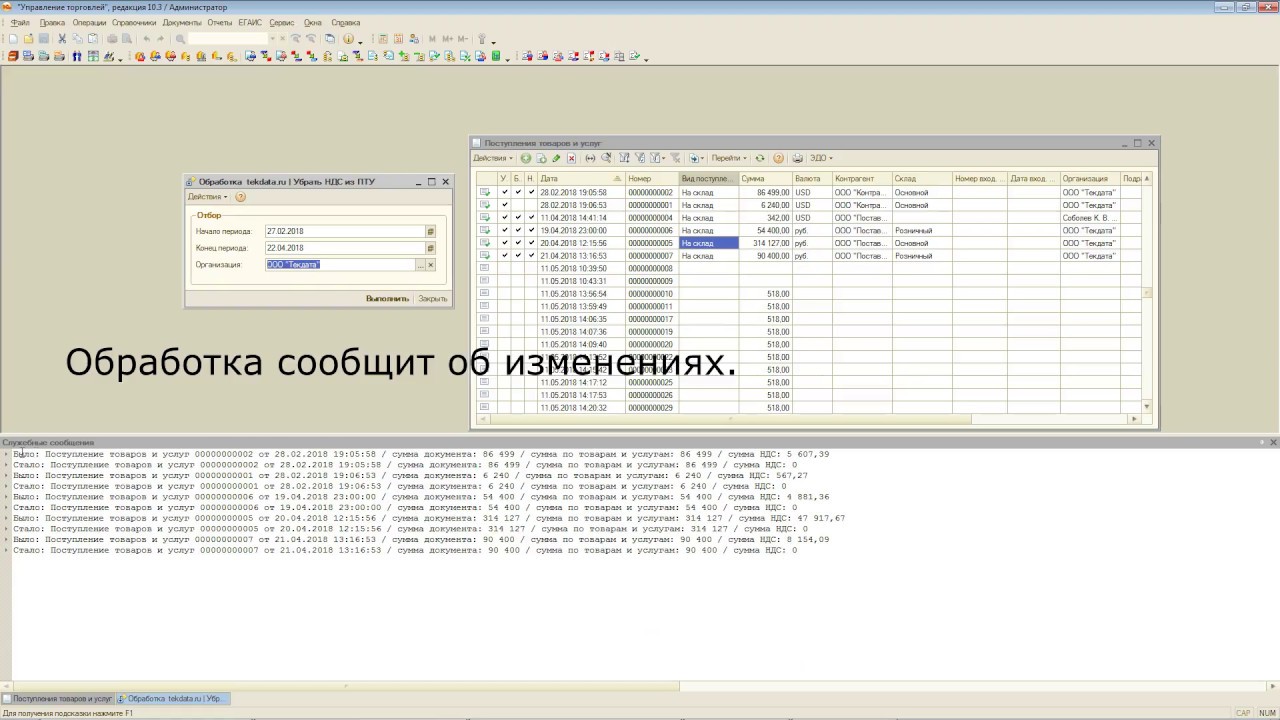Image resolution: width=1280 pixels, height=720 pixels.
Task: Click Выполнить button
Action: point(387,298)
